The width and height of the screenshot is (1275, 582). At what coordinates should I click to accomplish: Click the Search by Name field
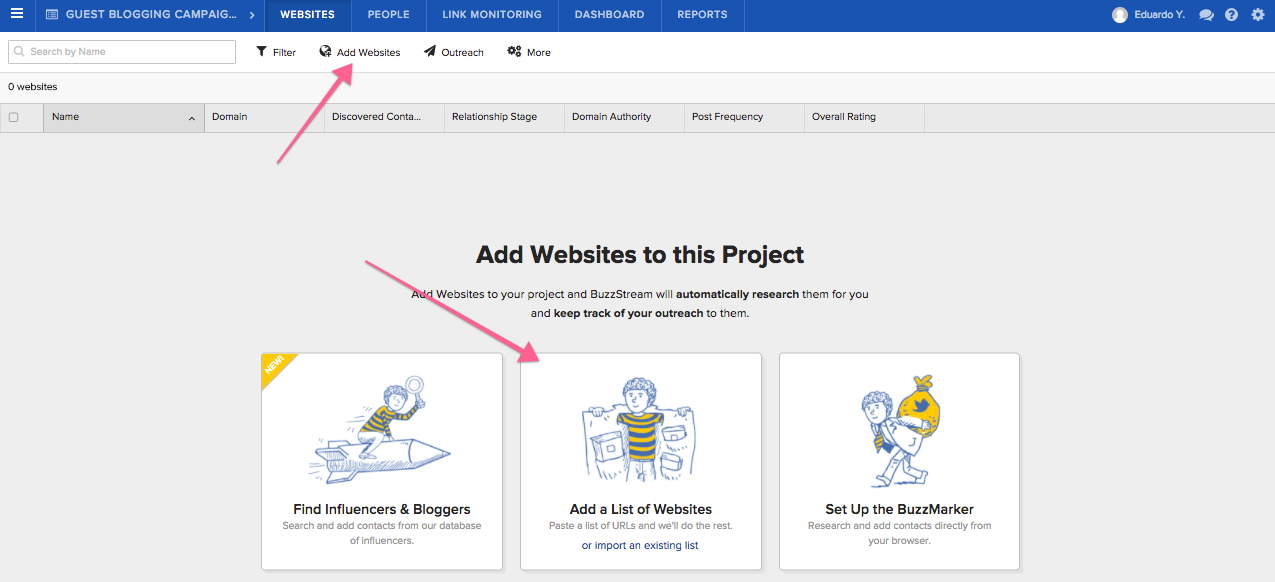122,52
